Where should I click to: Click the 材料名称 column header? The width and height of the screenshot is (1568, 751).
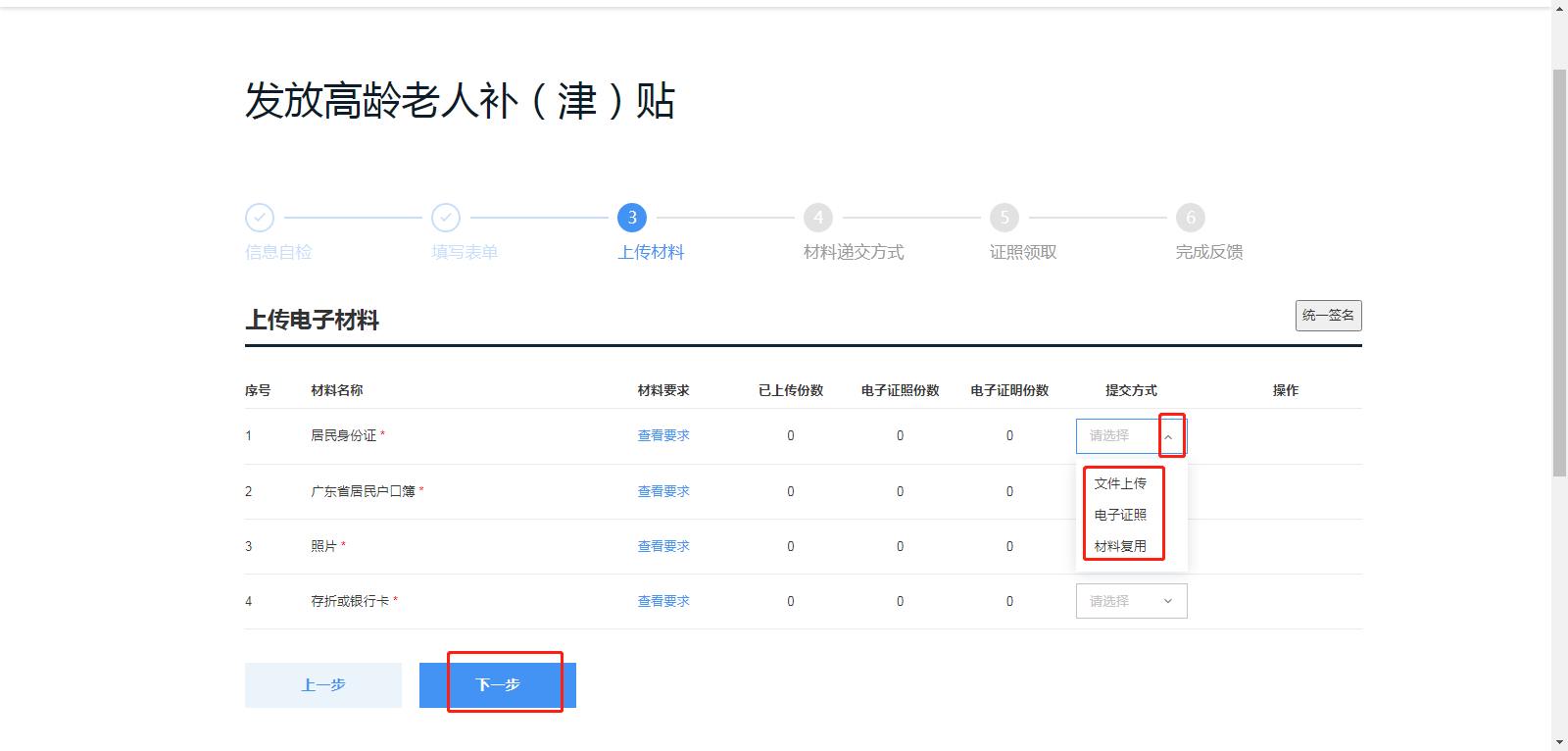[x=337, y=390]
